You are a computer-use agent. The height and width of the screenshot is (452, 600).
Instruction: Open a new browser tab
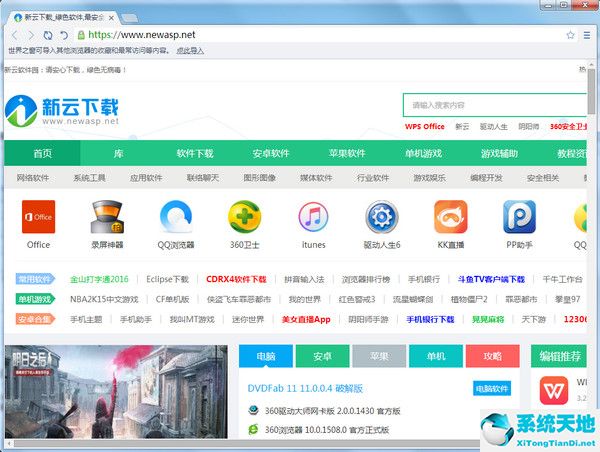pyautogui.click(x=130, y=18)
